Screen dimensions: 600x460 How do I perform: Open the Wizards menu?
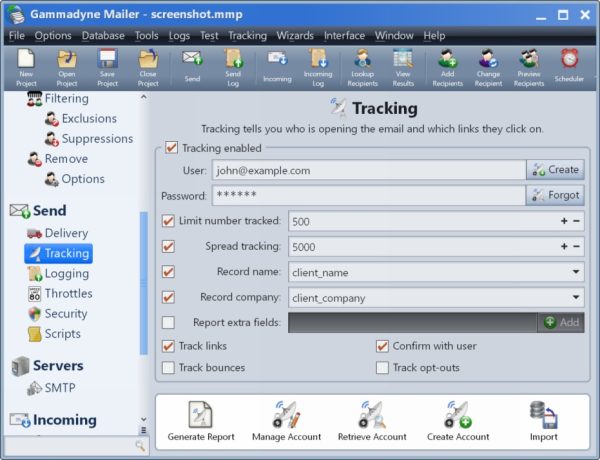[297, 35]
